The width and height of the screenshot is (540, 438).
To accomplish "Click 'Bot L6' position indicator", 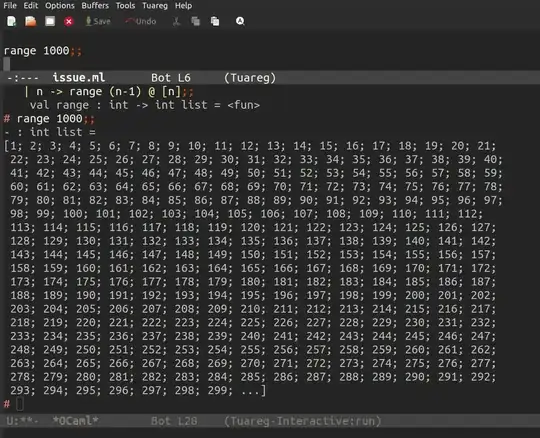I will point(171,78).
